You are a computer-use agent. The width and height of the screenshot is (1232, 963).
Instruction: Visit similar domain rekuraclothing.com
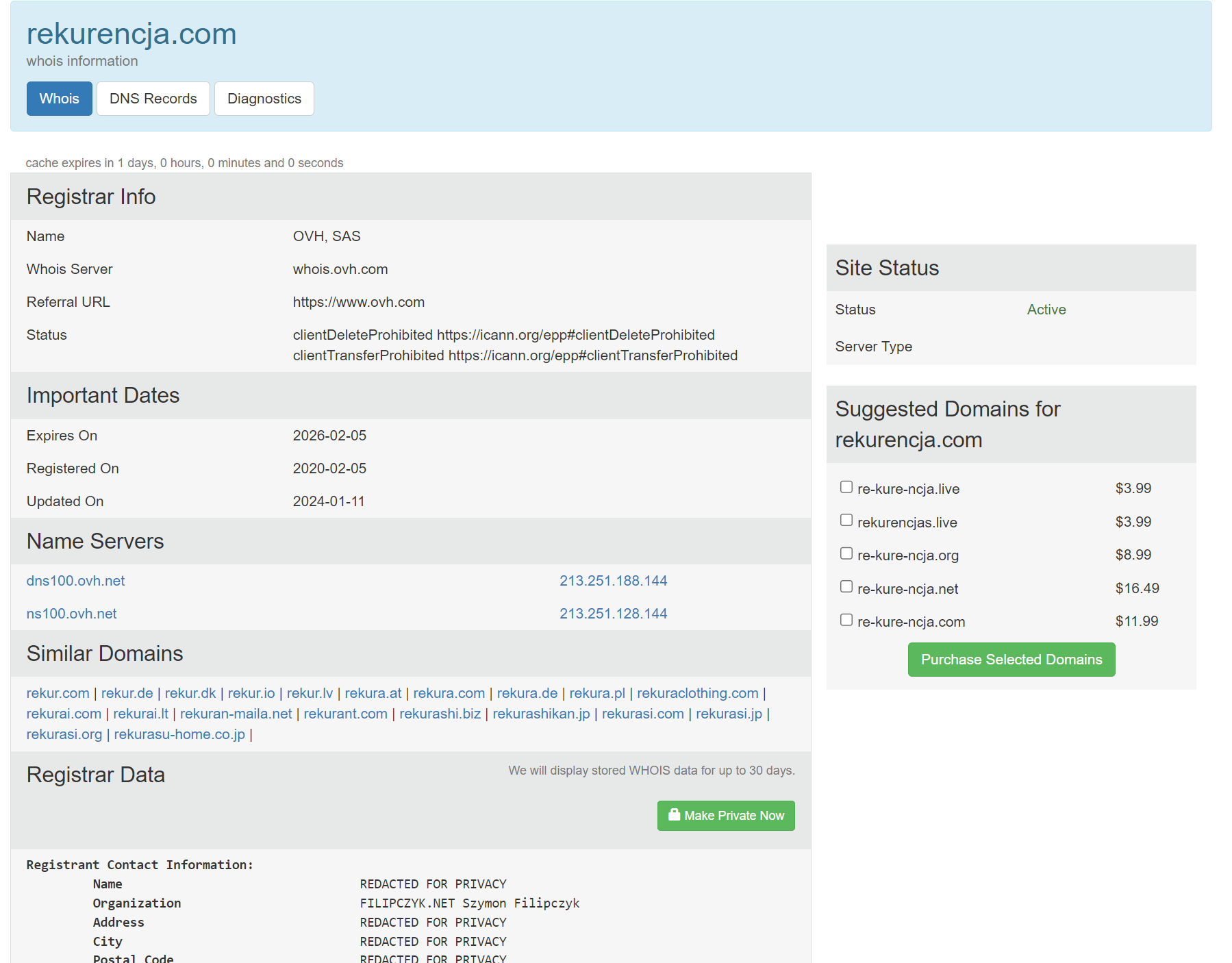point(698,693)
